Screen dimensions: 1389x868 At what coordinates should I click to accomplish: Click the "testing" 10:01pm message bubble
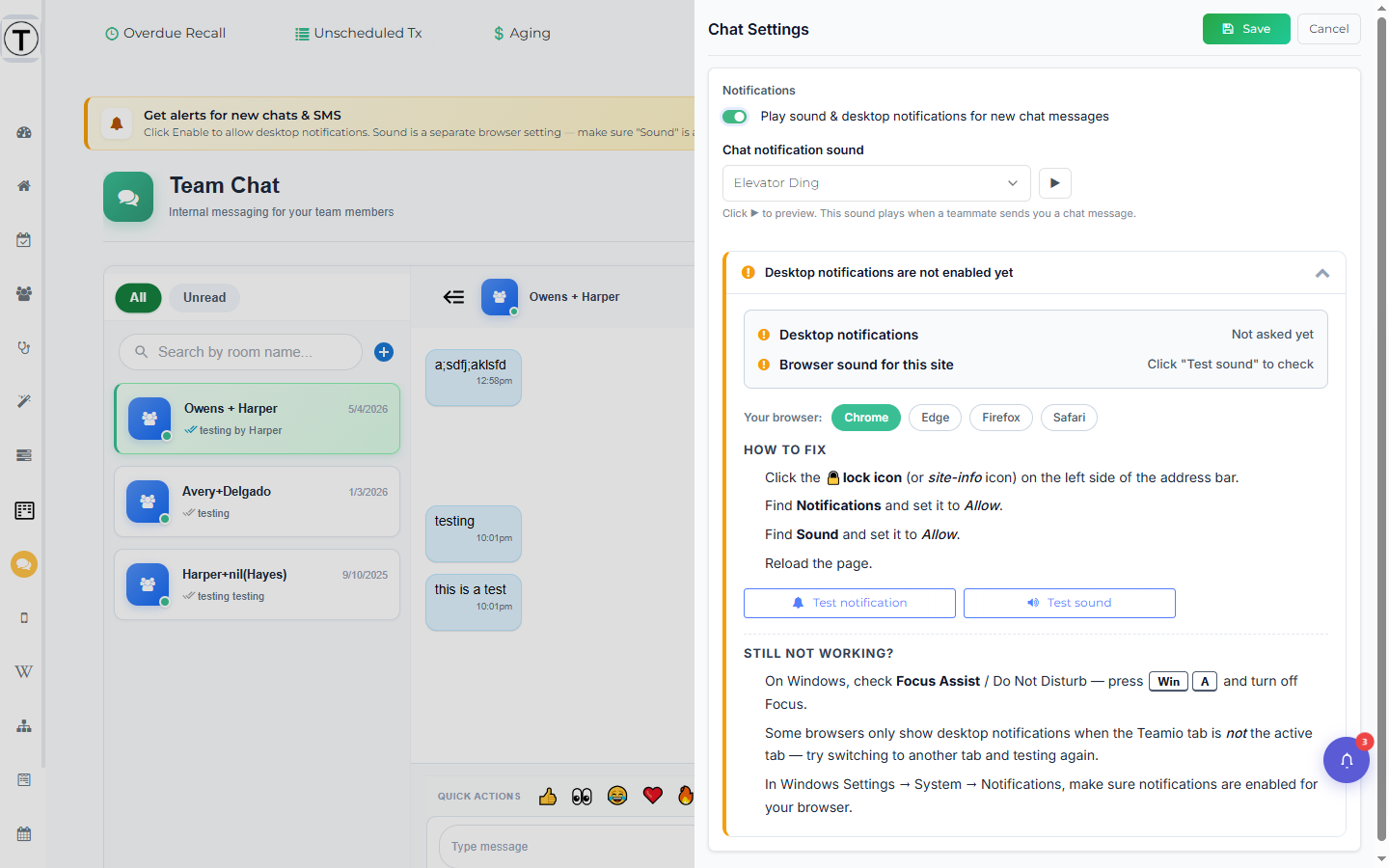pos(474,533)
